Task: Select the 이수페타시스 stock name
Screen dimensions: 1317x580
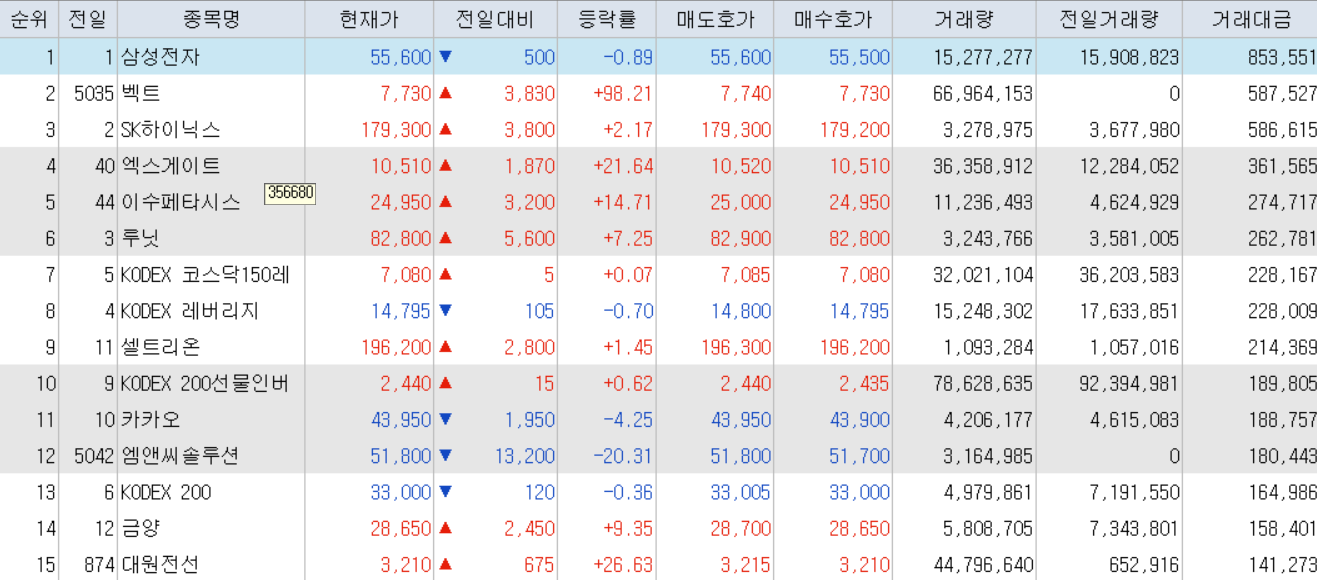Action: pyautogui.click(x=180, y=202)
